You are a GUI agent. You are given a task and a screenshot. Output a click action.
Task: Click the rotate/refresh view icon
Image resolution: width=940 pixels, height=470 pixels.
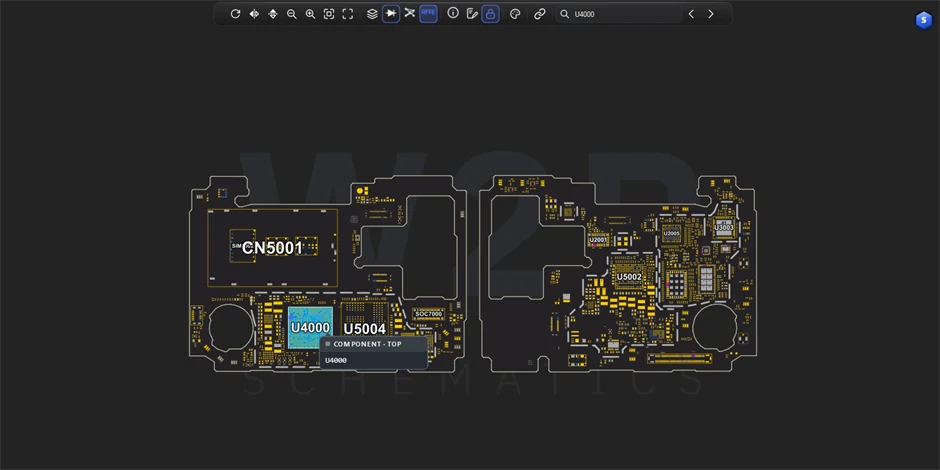pos(235,14)
